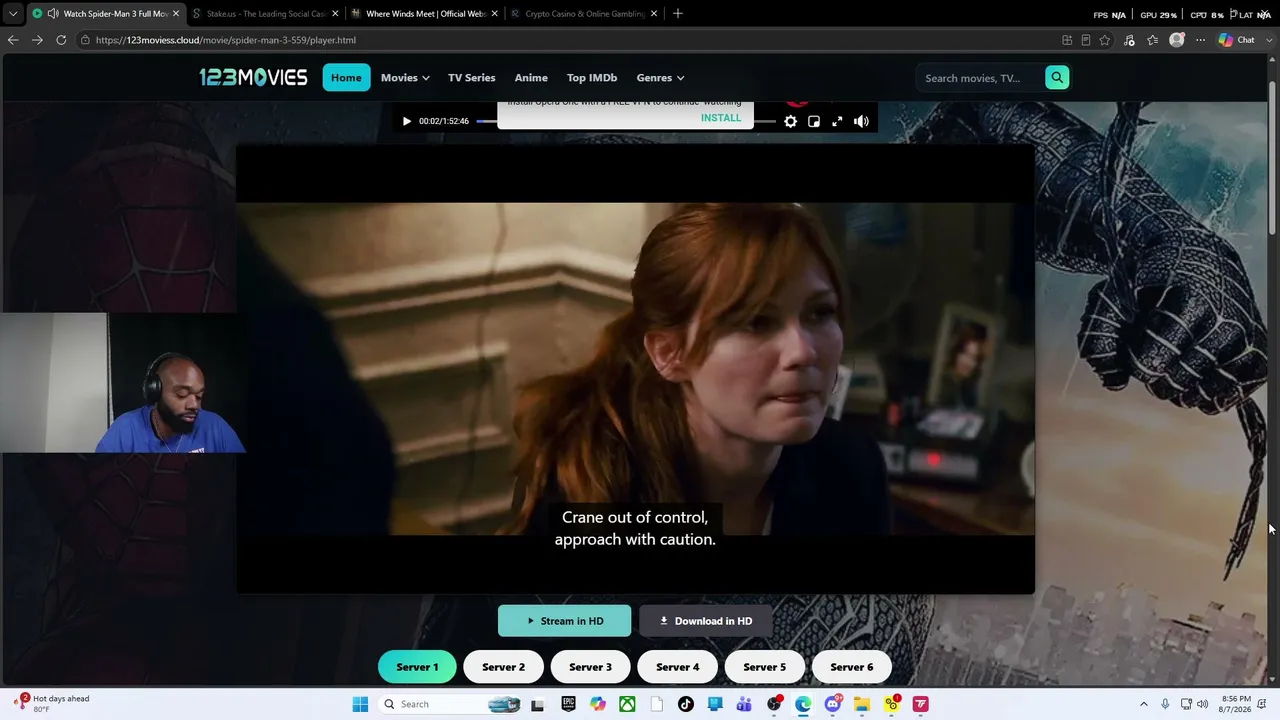Click the 123Movies logo
This screenshot has width=1280, height=720.
253,77
